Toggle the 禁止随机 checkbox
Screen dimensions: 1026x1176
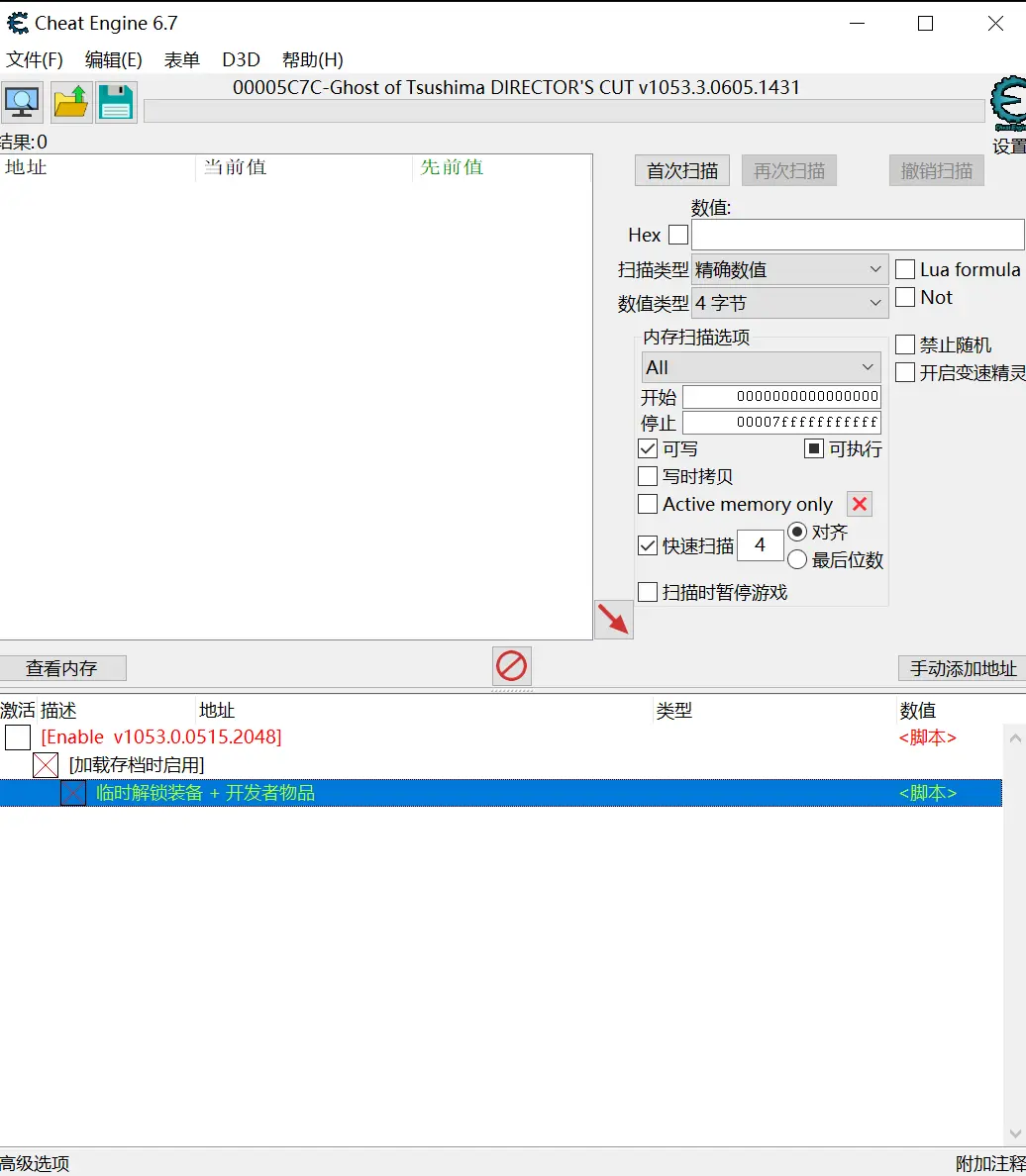click(x=905, y=344)
